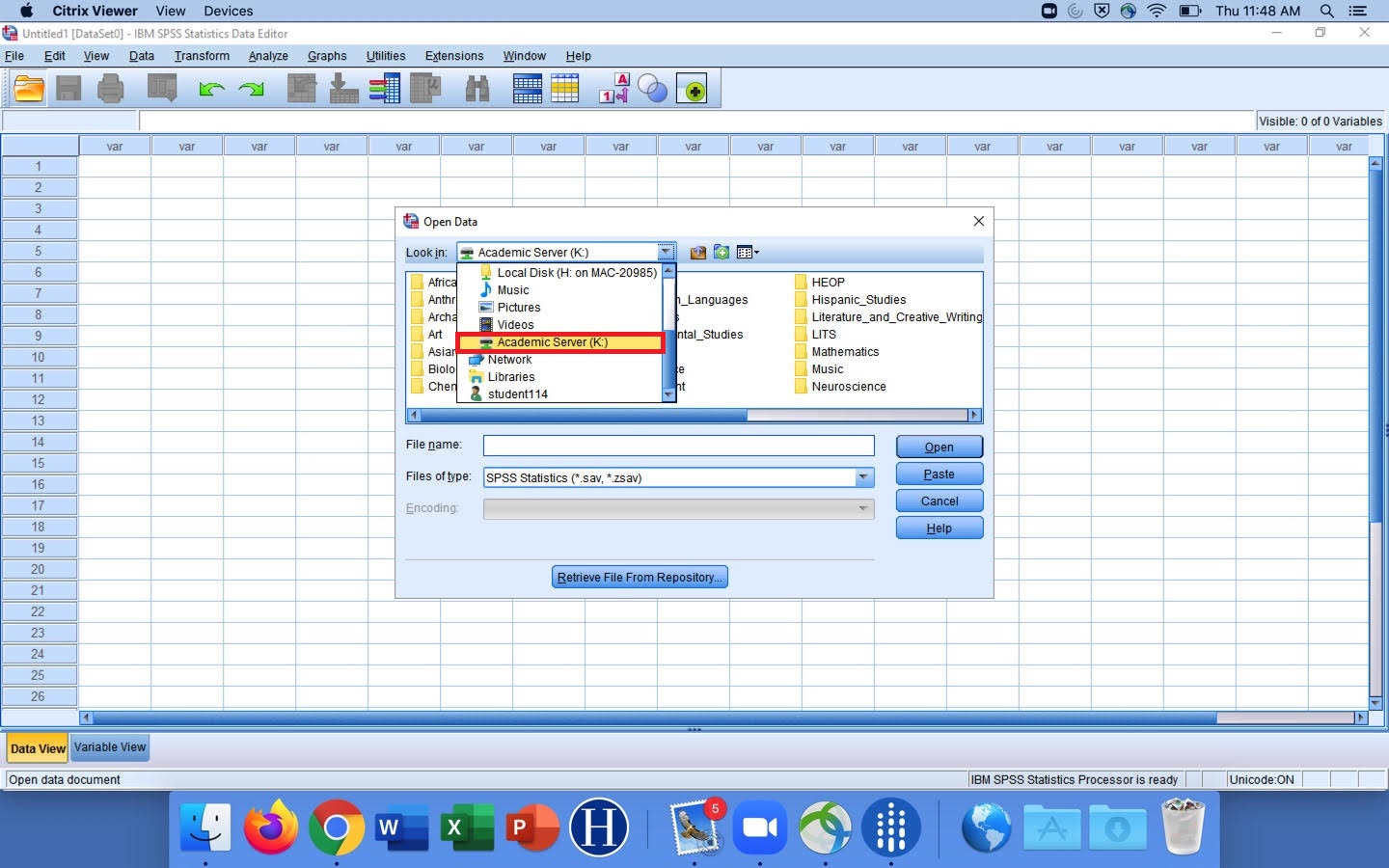
Task: Expand the Look in dropdown arrow
Action: 666,253
